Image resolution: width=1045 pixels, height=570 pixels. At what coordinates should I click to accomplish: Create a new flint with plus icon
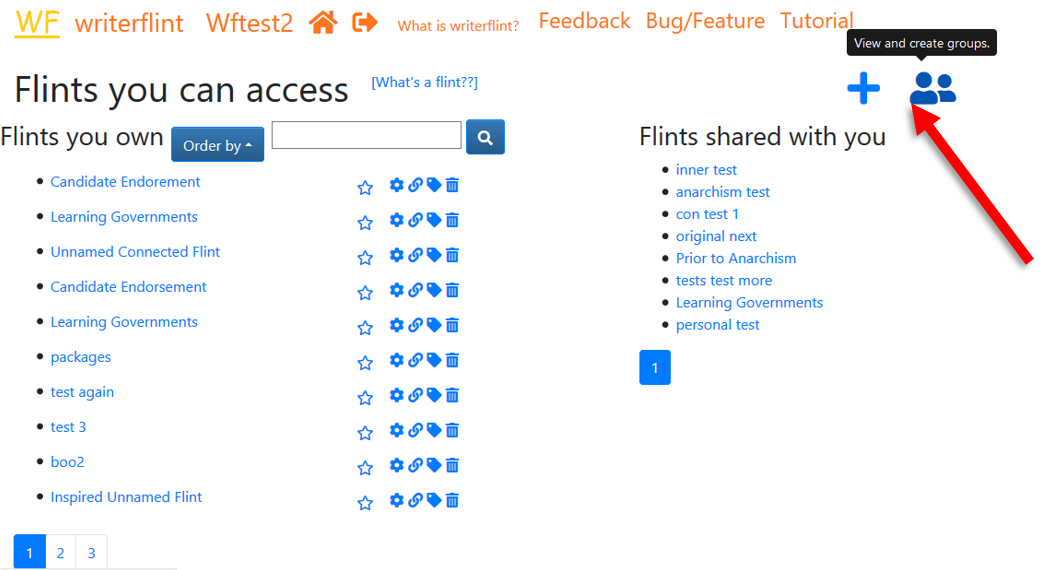[x=863, y=89]
